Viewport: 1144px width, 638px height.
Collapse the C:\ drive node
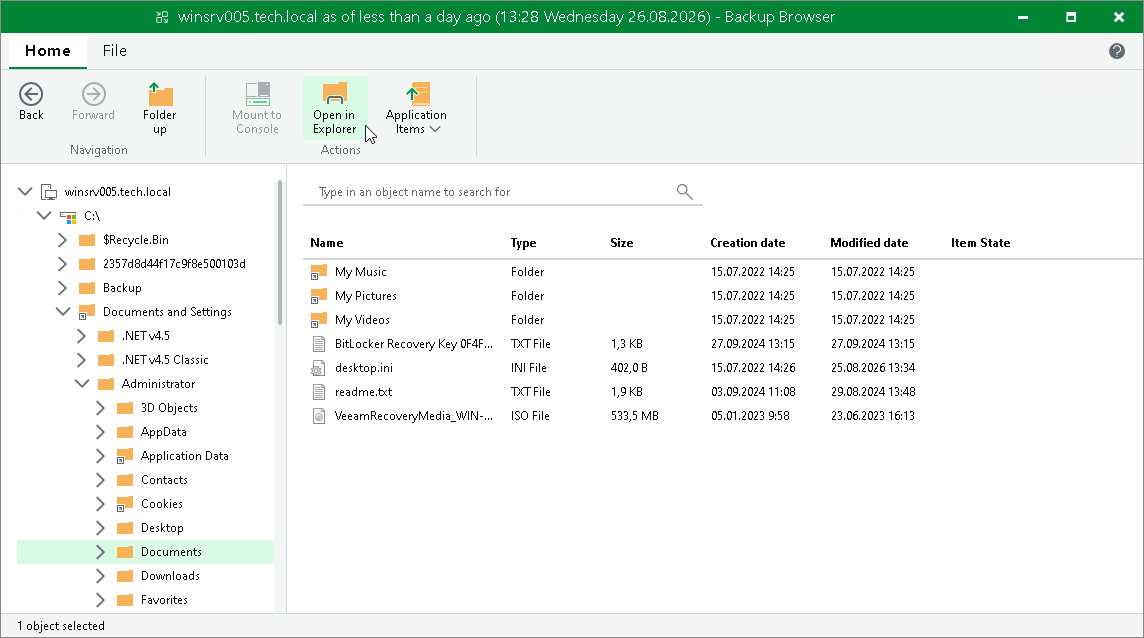click(x=44, y=215)
